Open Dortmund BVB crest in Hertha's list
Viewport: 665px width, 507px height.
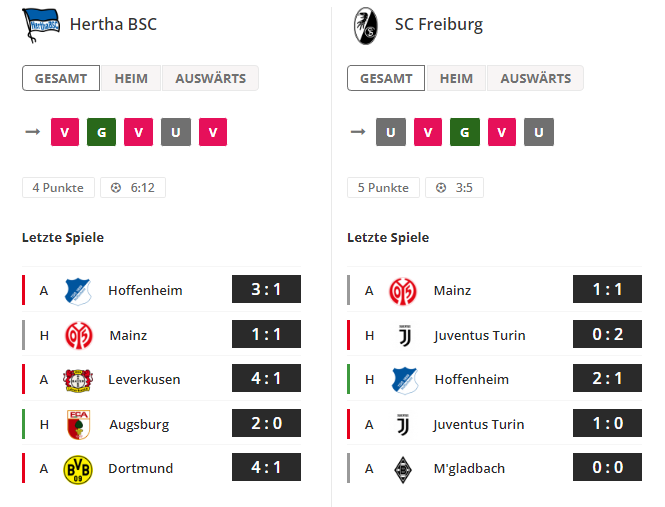coord(78,469)
